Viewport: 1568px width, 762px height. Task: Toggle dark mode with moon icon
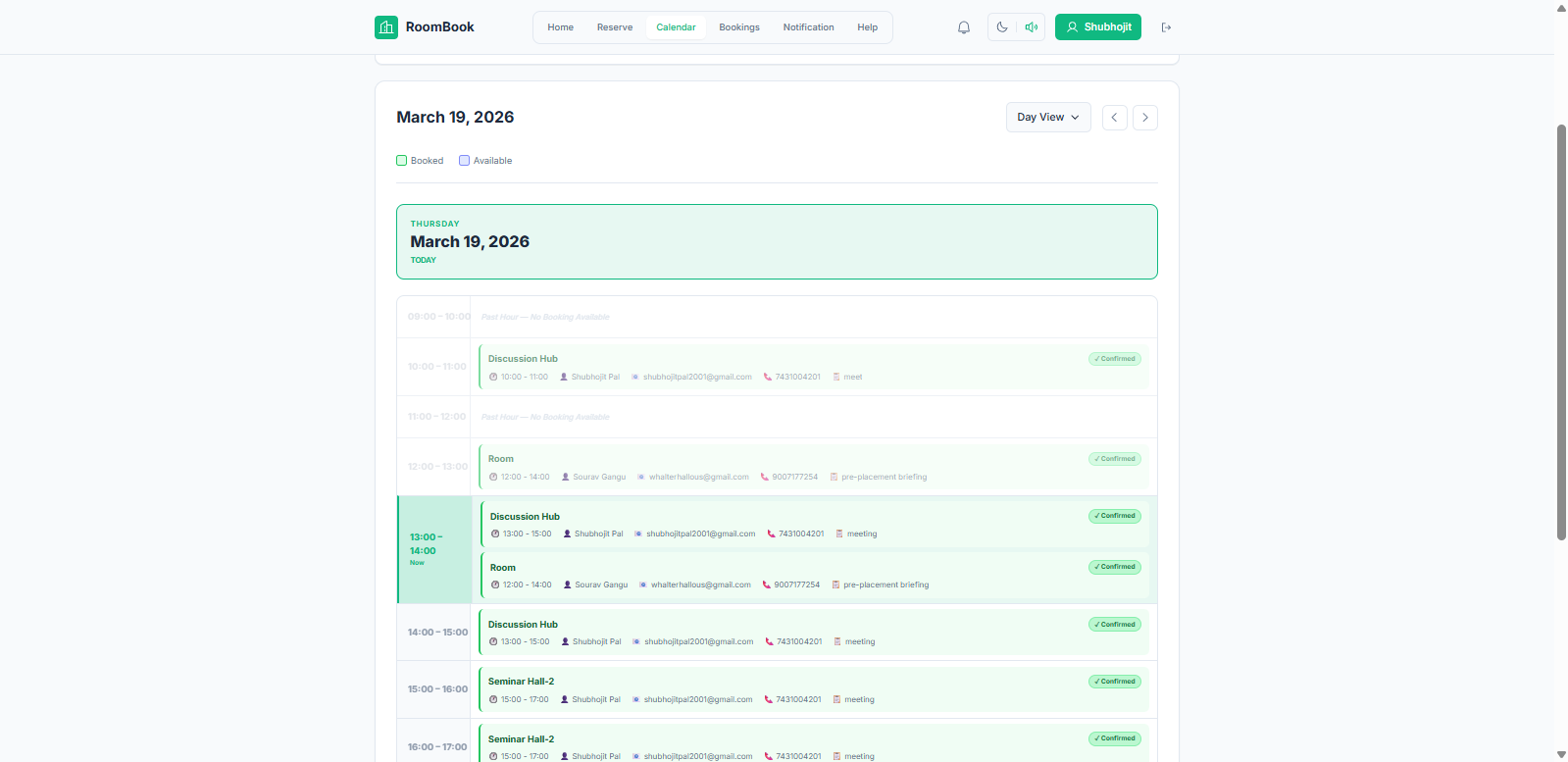[x=1002, y=27]
